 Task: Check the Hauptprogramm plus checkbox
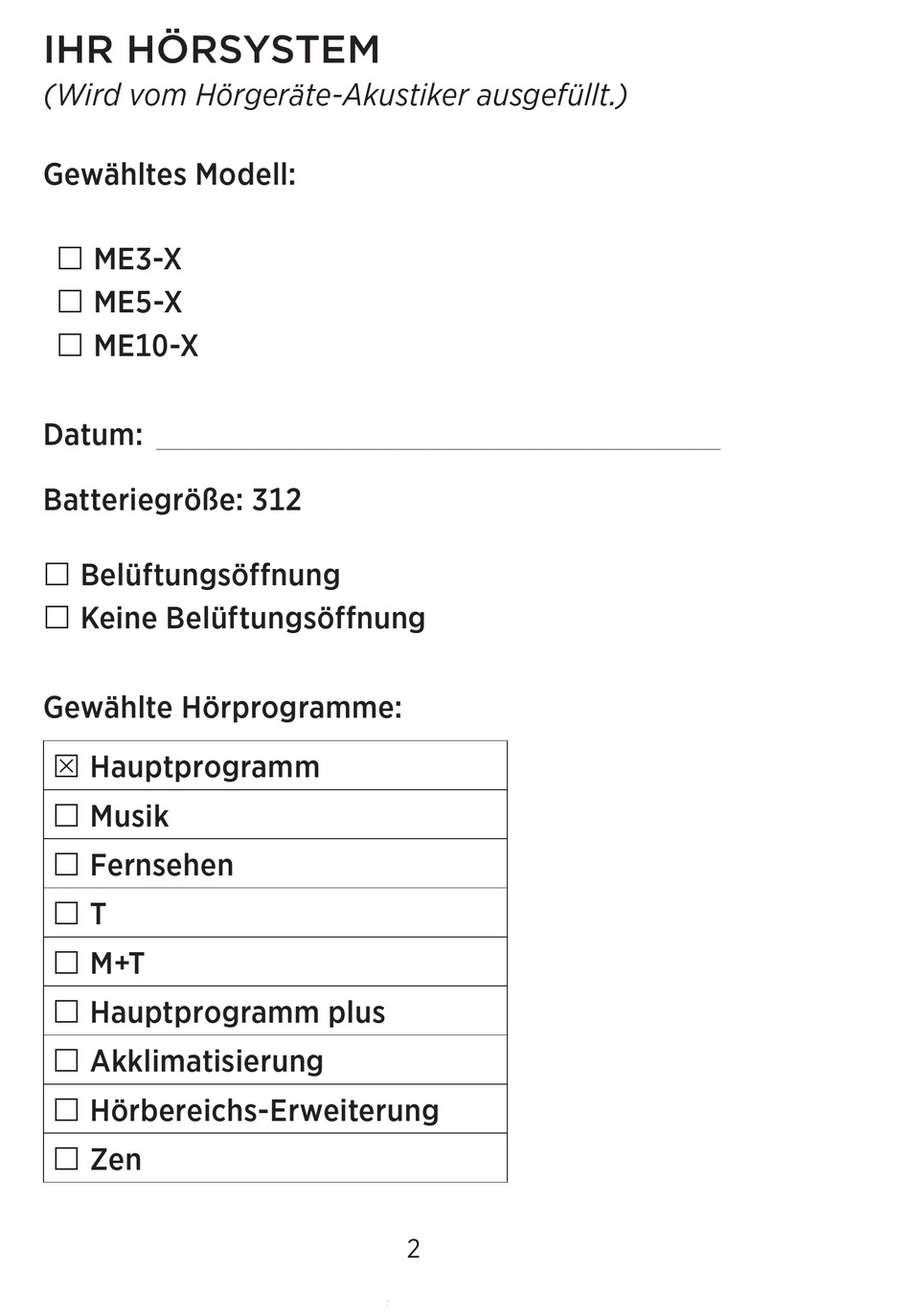[66, 1011]
